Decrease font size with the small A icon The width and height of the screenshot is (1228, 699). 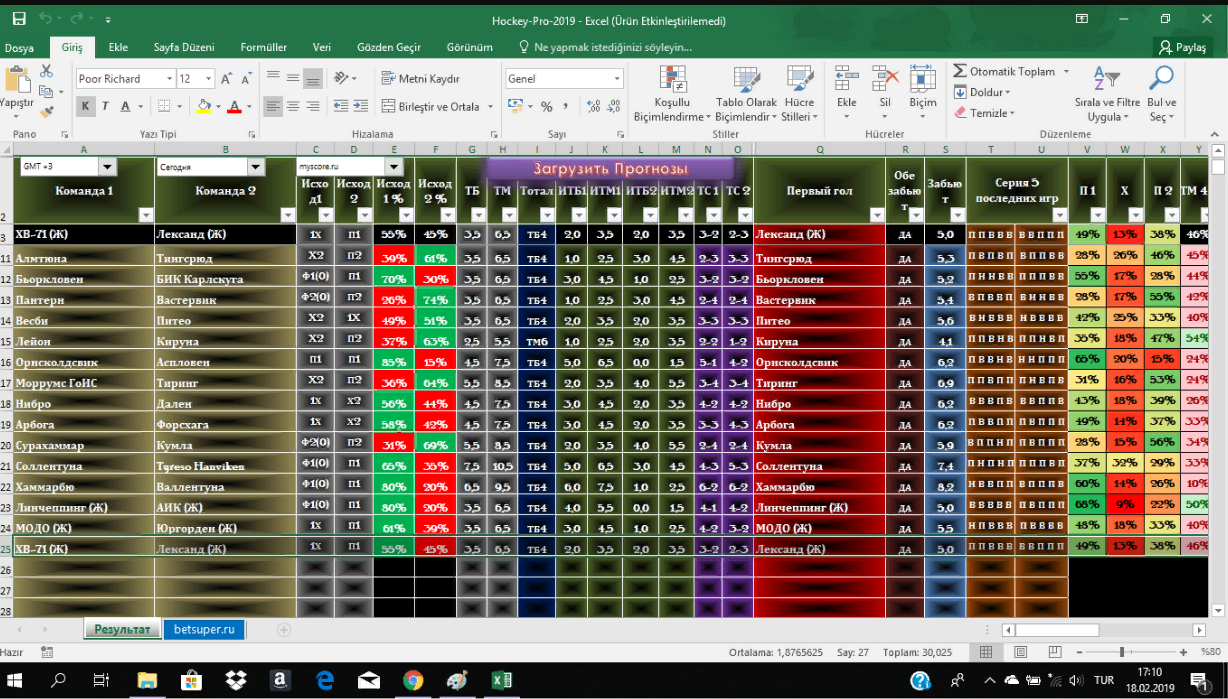[247, 79]
